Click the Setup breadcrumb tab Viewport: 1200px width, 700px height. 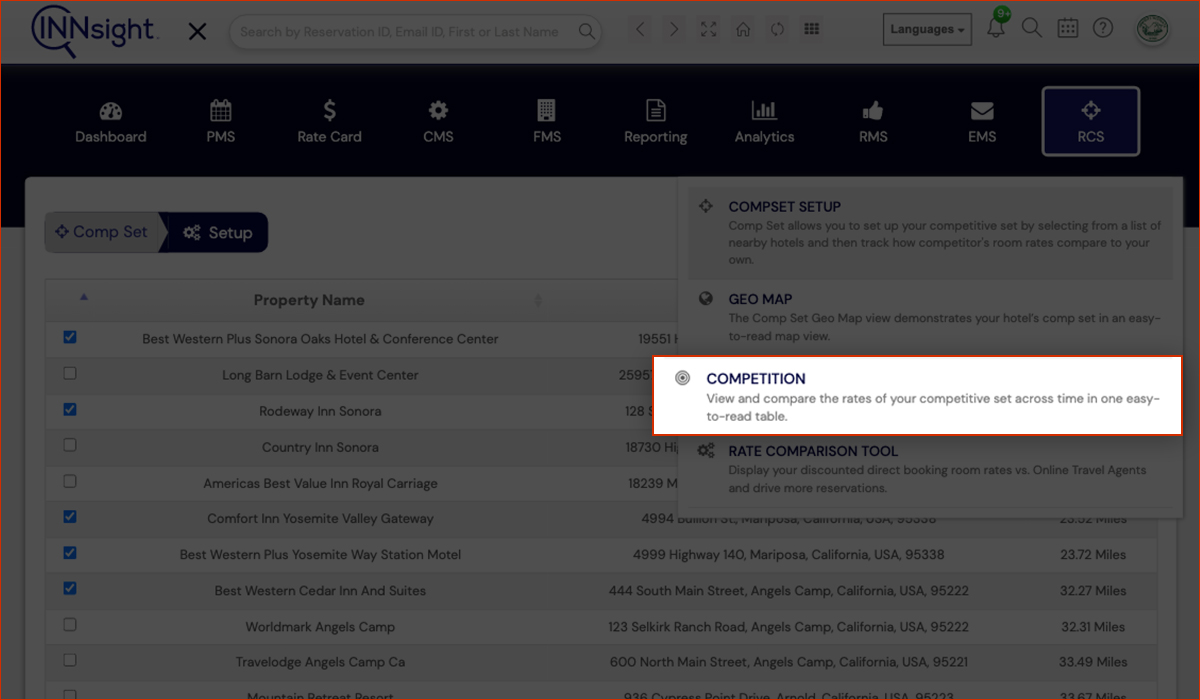217,232
